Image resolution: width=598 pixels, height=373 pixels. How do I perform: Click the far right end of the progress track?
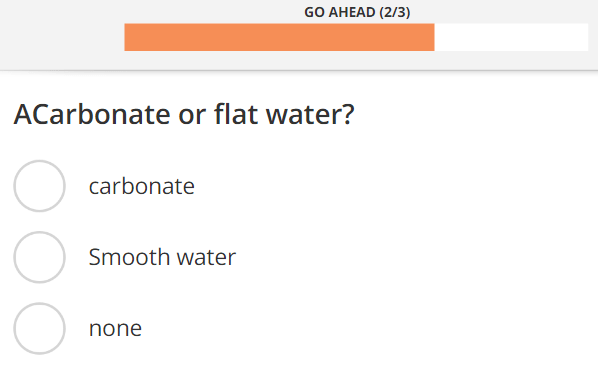tap(586, 37)
